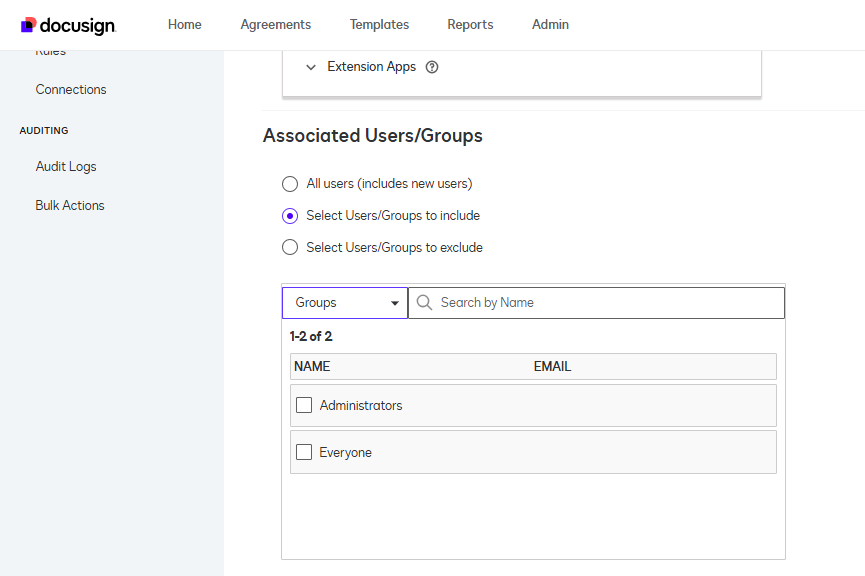Open Bulk Actions in the sidebar
This screenshot has width=865, height=576.
coord(70,205)
